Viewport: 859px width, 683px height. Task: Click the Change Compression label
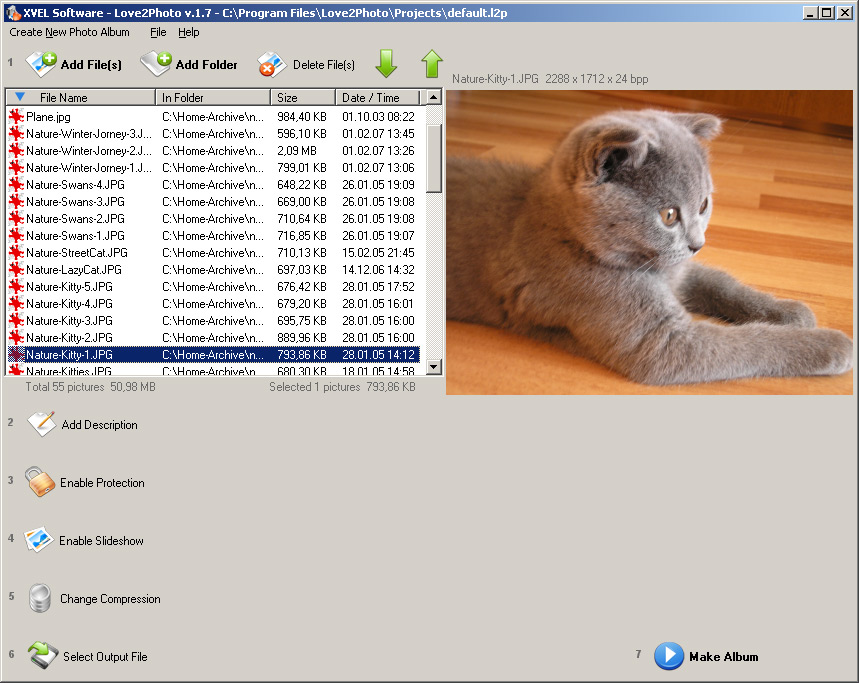110,599
